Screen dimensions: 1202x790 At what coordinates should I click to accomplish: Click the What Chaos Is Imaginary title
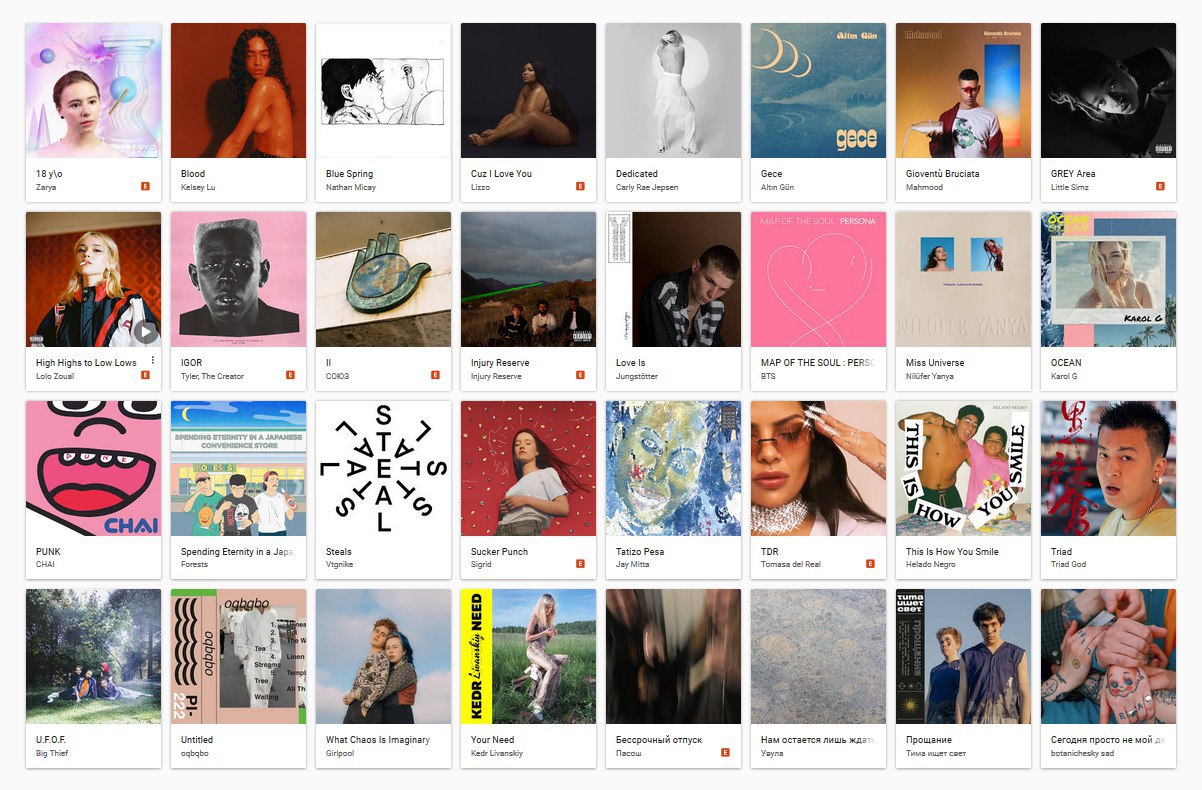click(378, 740)
